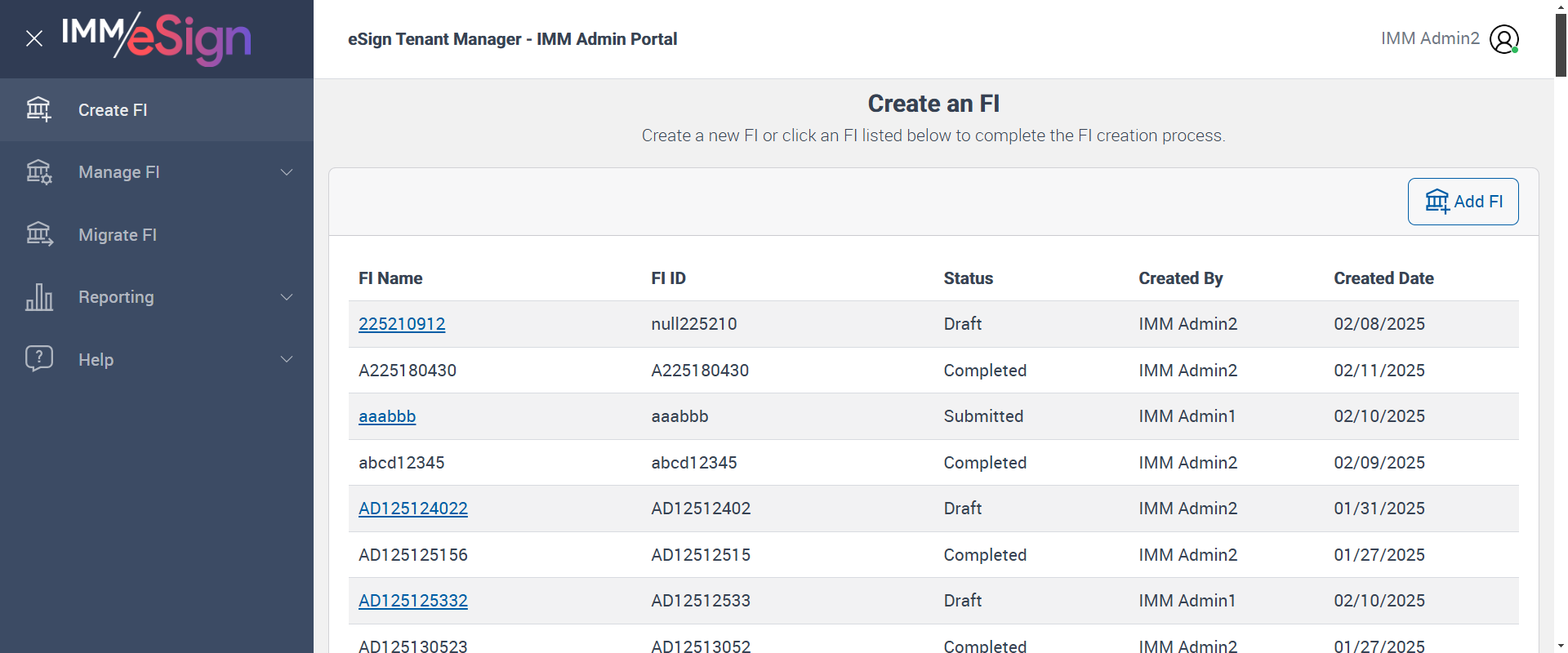Open the 225210912 FI link
This screenshot has width=1568, height=653.
pyautogui.click(x=402, y=324)
